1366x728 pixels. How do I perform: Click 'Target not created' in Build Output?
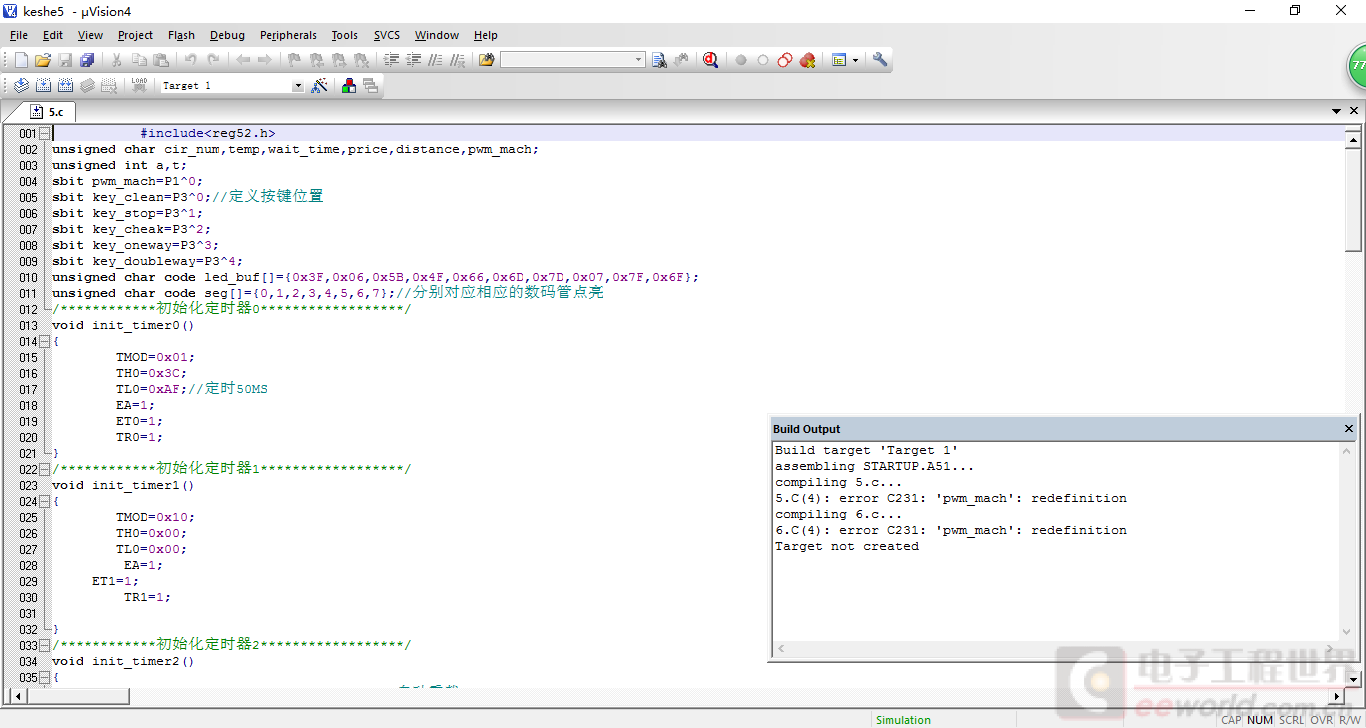(847, 546)
